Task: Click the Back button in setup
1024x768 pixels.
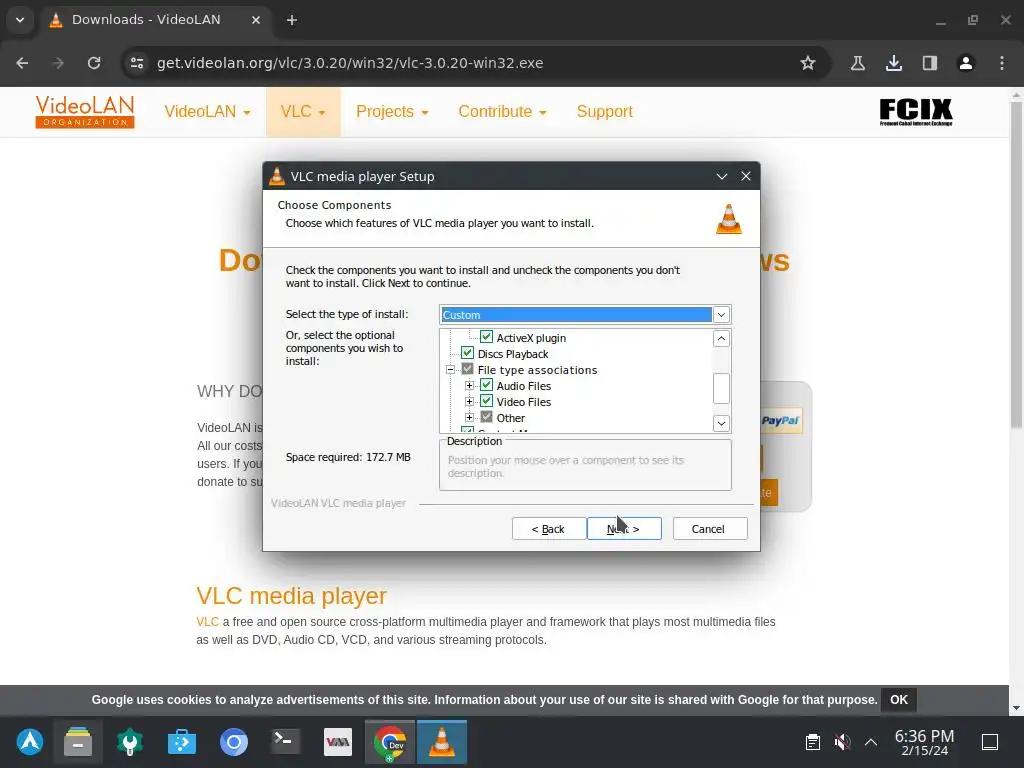Action: 549,529
